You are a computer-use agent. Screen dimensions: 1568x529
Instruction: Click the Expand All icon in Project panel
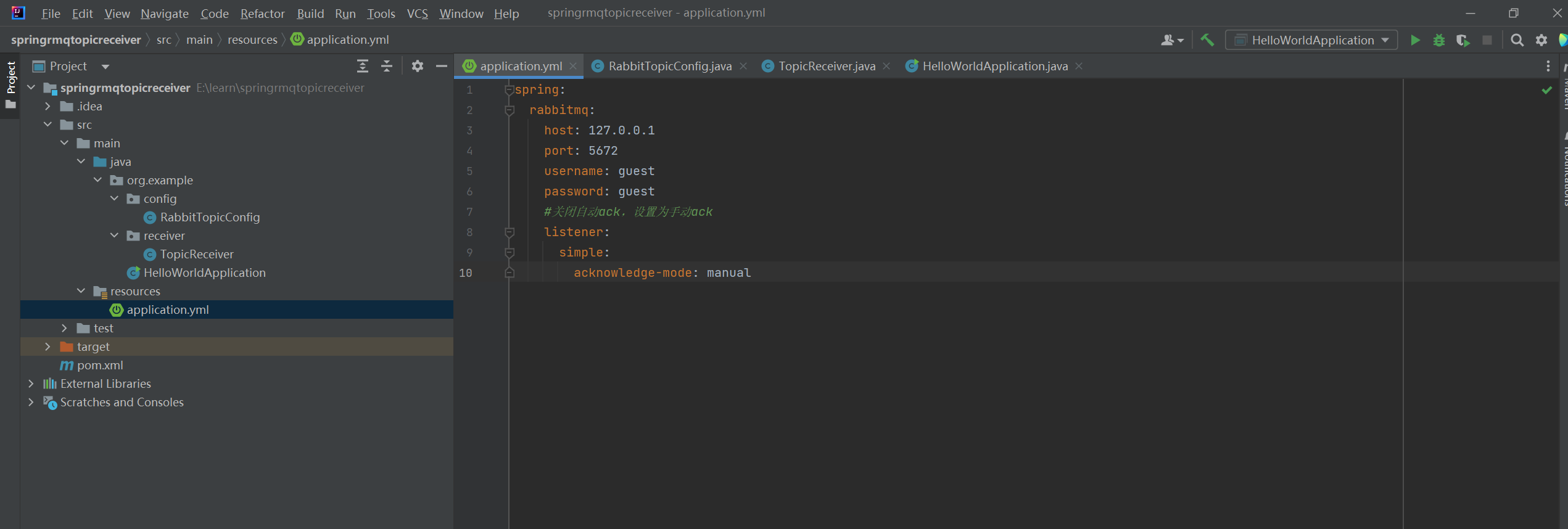363,66
